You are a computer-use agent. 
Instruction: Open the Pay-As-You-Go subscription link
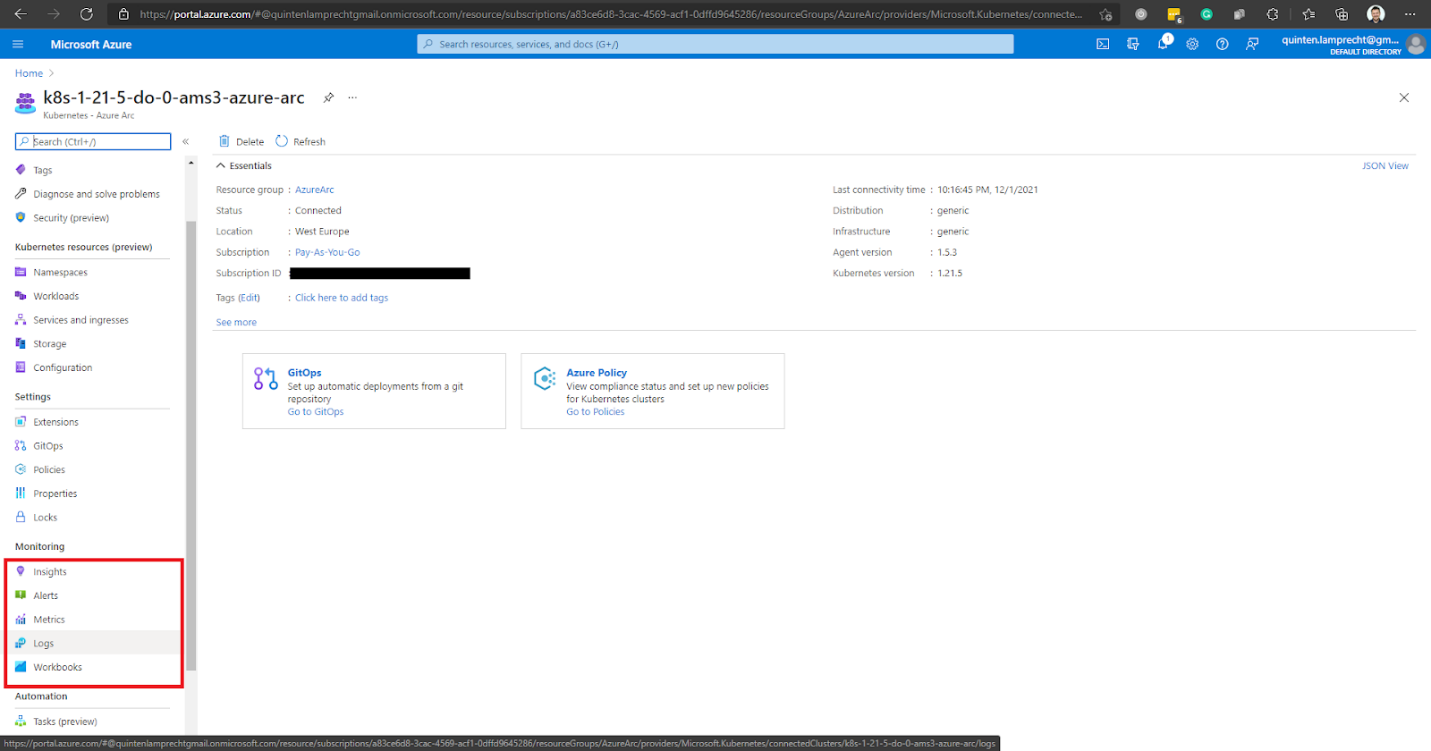click(327, 252)
